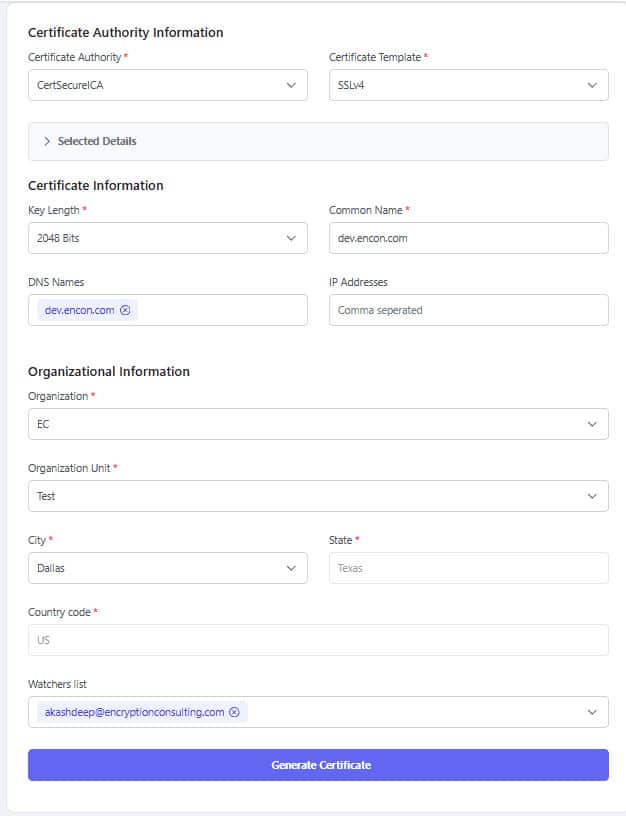Image resolution: width=626 pixels, height=816 pixels.
Task: Open the Organization dropdown
Action: [318, 424]
